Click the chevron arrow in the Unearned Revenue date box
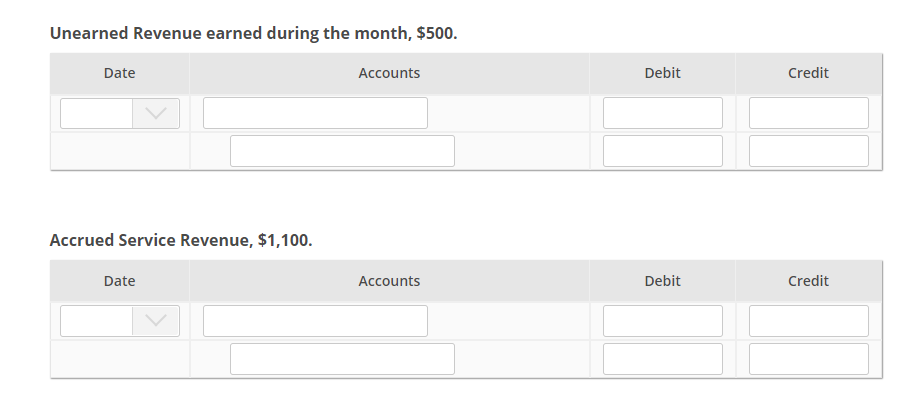Image resolution: width=914 pixels, height=409 pixels. click(156, 113)
